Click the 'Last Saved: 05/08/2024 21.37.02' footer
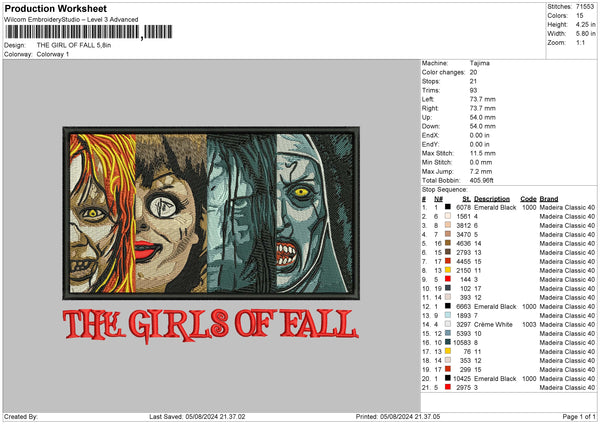The height and width of the screenshot is (424, 600). (197, 416)
